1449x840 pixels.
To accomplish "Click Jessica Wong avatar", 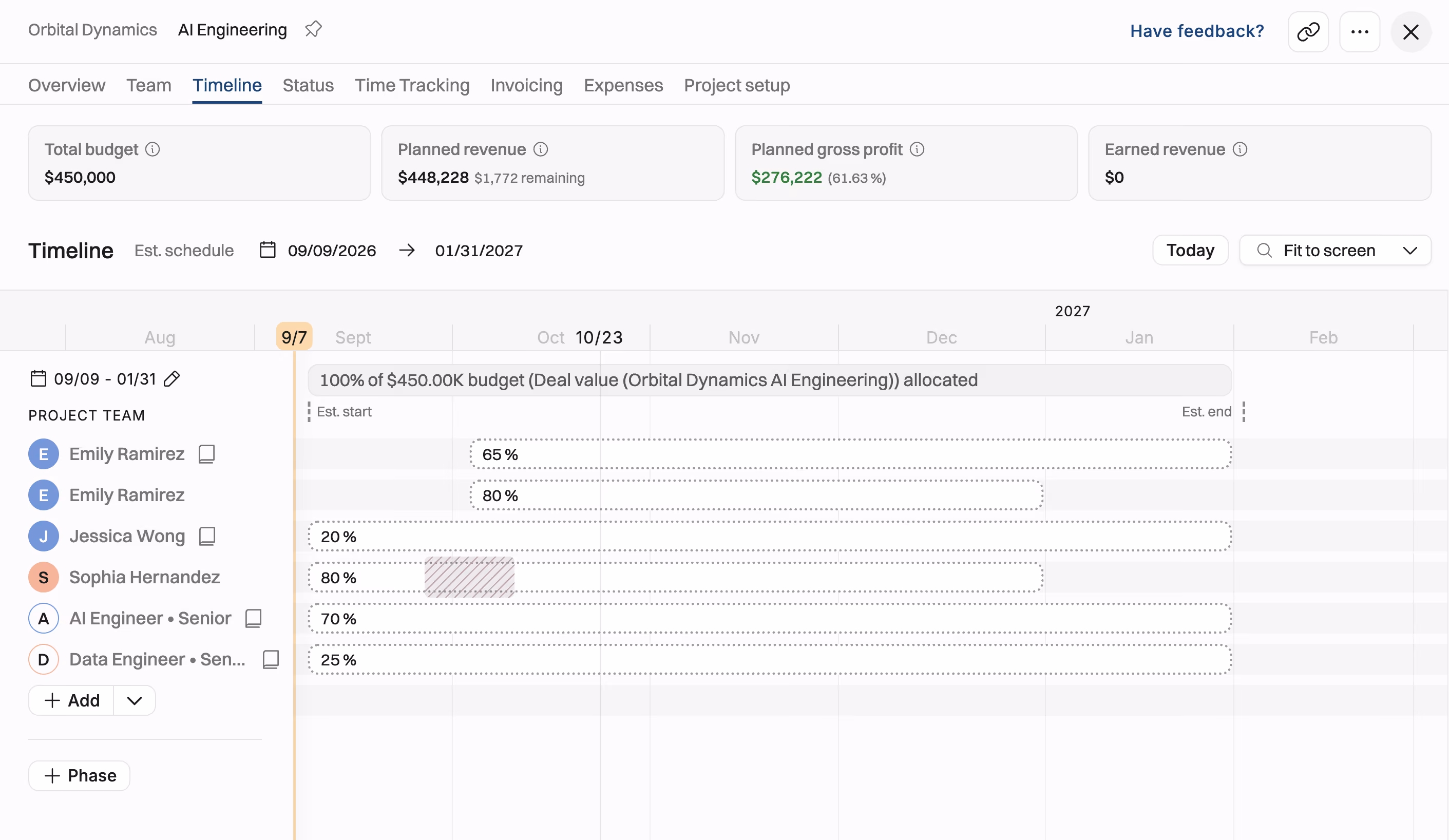I will pyautogui.click(x=44, y=537).
